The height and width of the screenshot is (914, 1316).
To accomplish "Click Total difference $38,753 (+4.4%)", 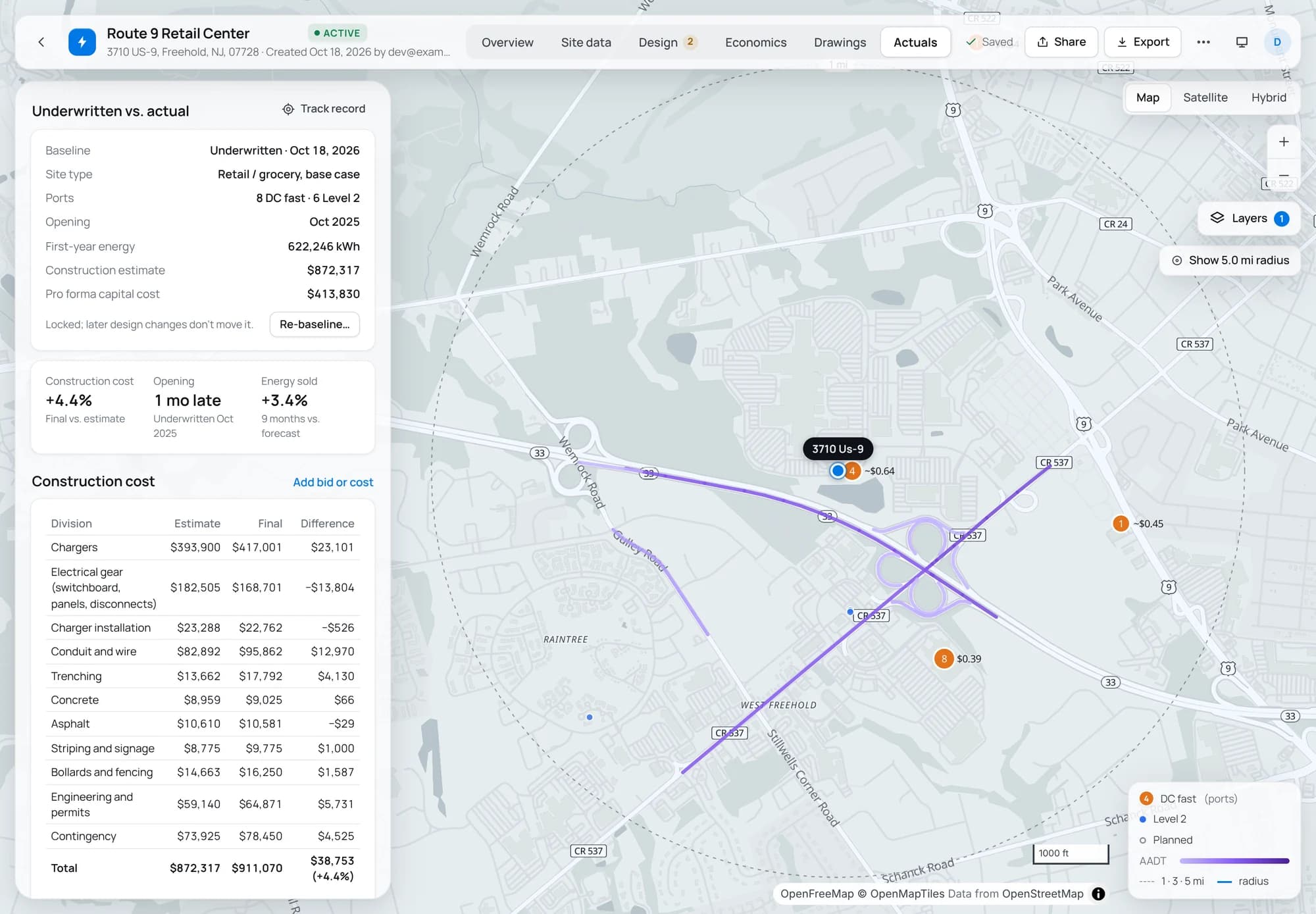I will click(x=332, y=869).
